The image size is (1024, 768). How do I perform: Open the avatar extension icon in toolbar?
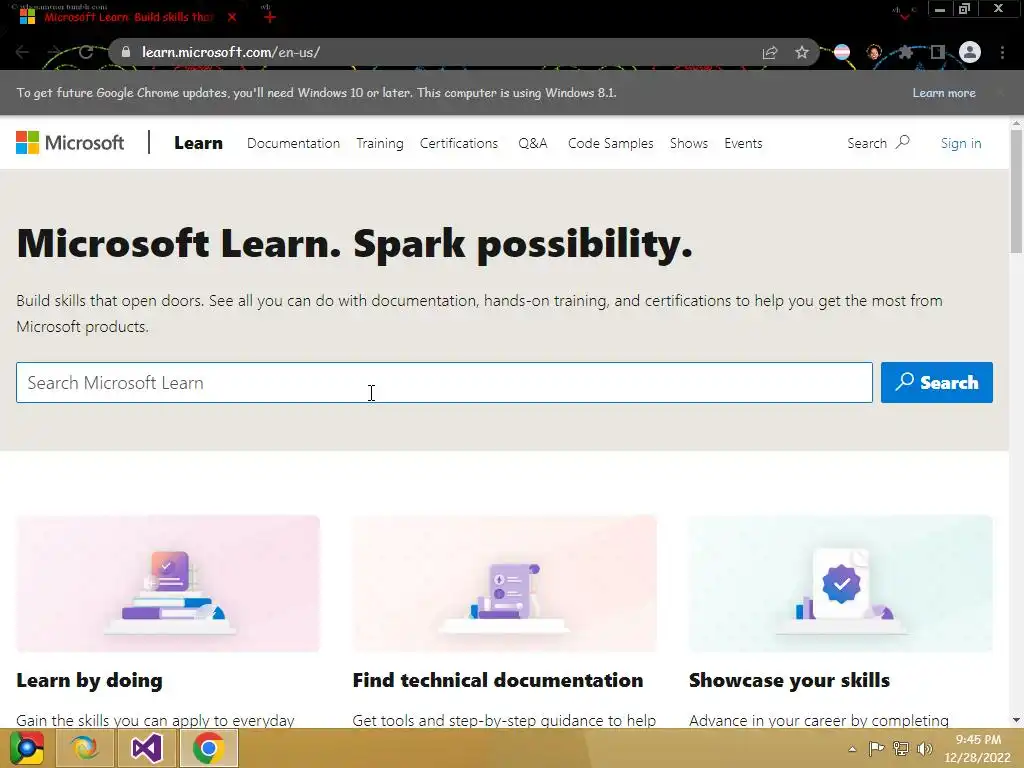[874, 52]
